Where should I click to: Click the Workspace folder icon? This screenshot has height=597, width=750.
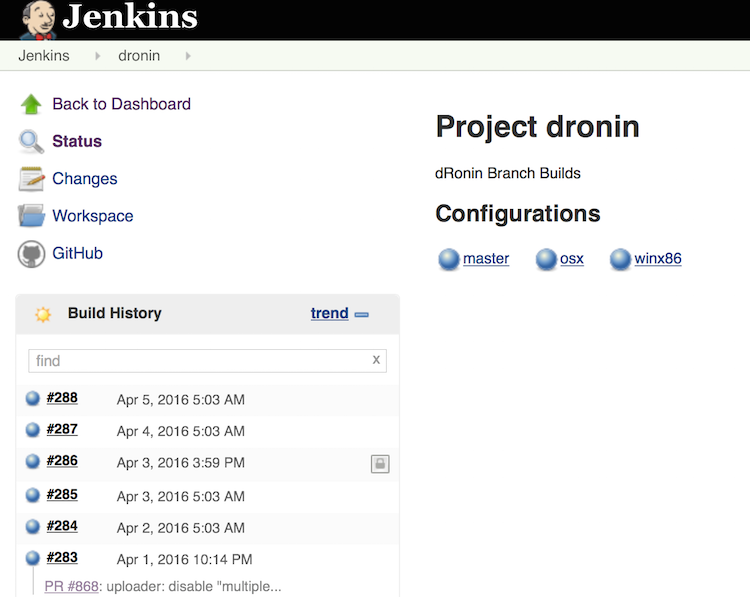tap(31, 216)
